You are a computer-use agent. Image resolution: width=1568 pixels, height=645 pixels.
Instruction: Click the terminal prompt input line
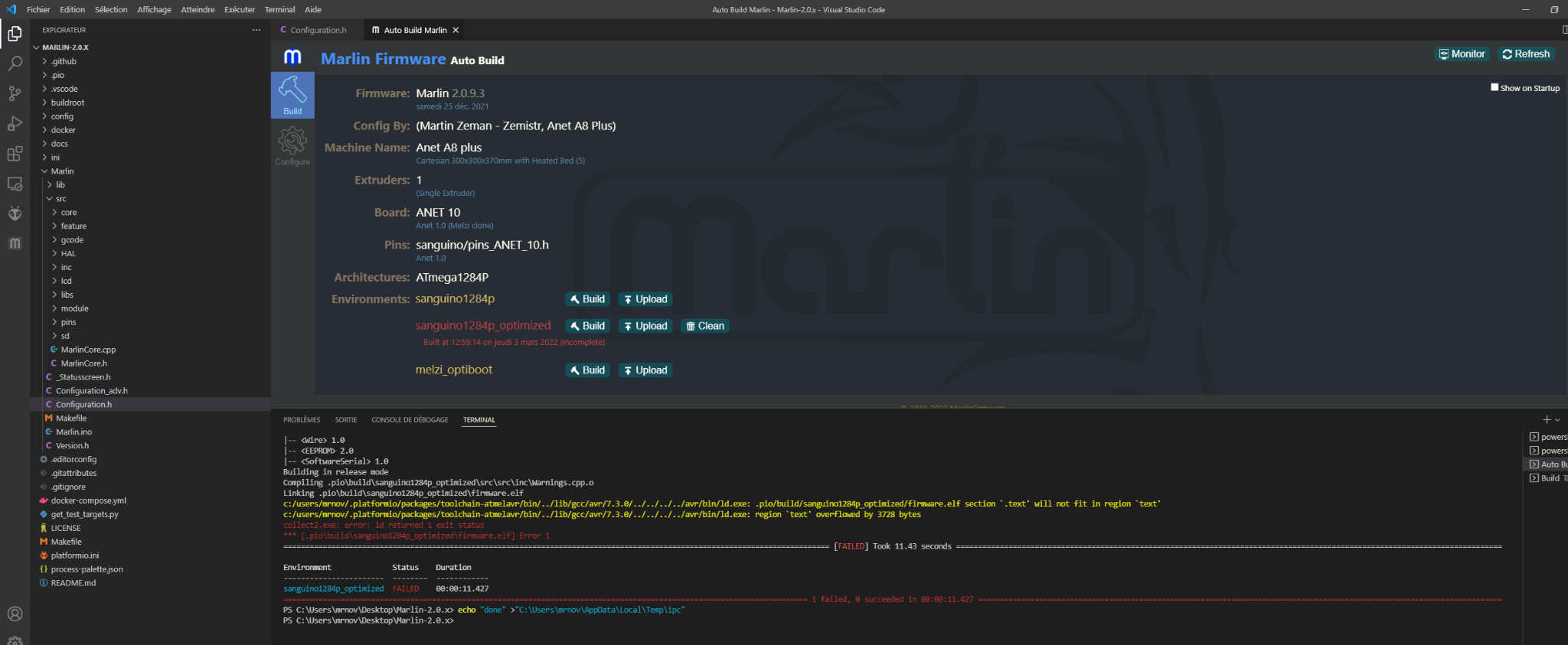click(368, 621)
